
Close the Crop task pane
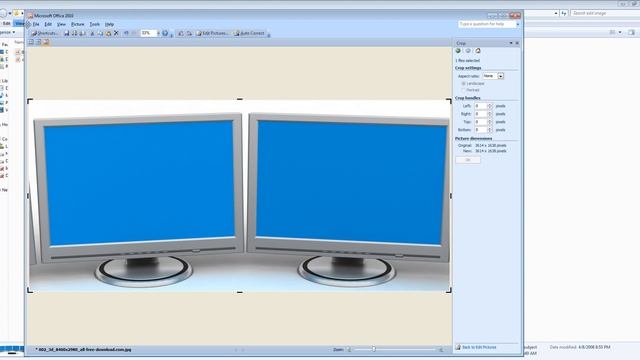coord(517,43)
